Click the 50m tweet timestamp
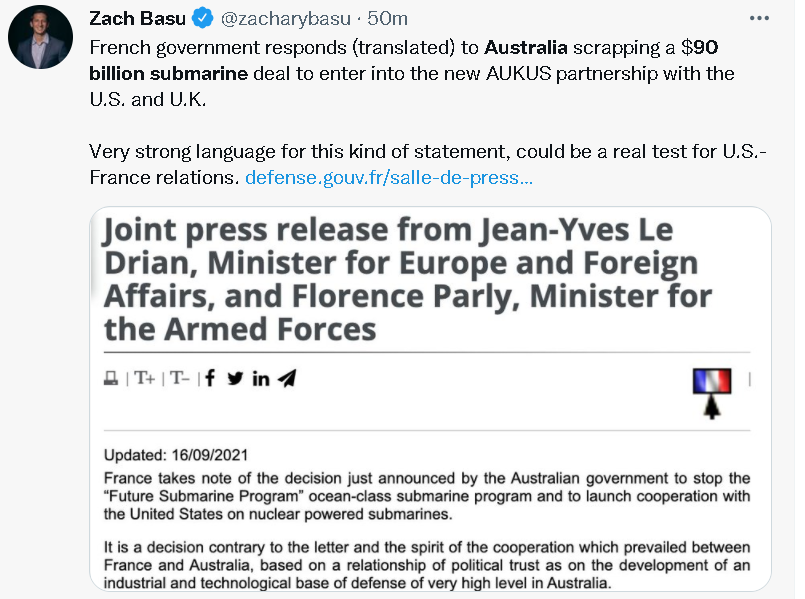 [x=387, y=18]
